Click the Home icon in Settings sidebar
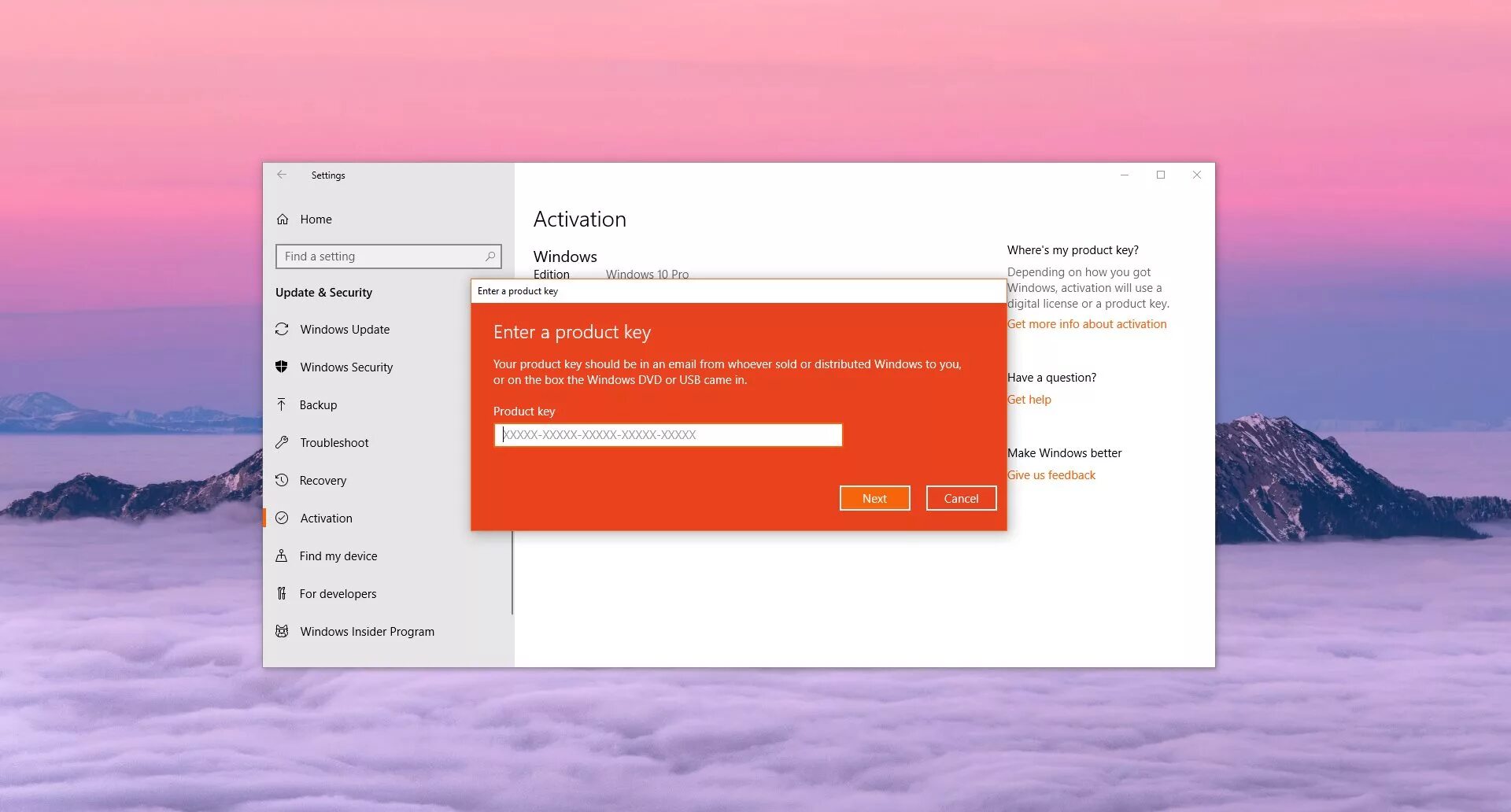 point(283,220)
